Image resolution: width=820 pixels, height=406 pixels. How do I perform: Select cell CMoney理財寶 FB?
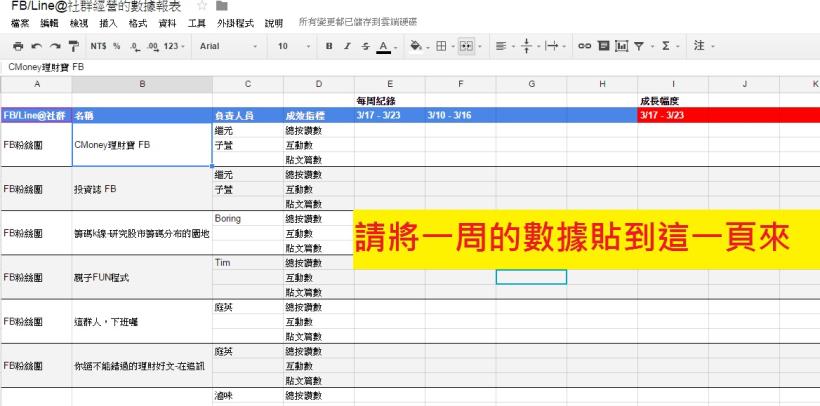point(142,145)
